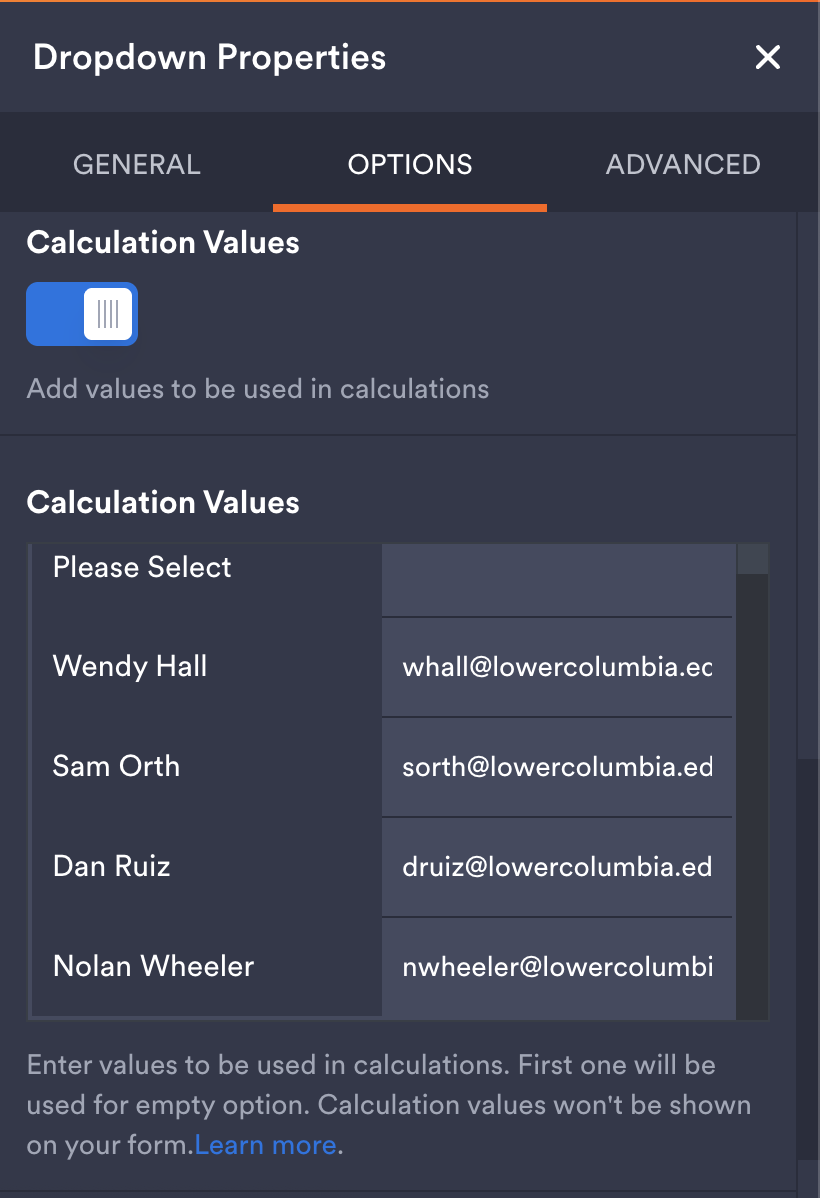Edit Wendy Hall's calculation value field
Image resolution: width=820 pixels, height=1198 pixels.
556,667
